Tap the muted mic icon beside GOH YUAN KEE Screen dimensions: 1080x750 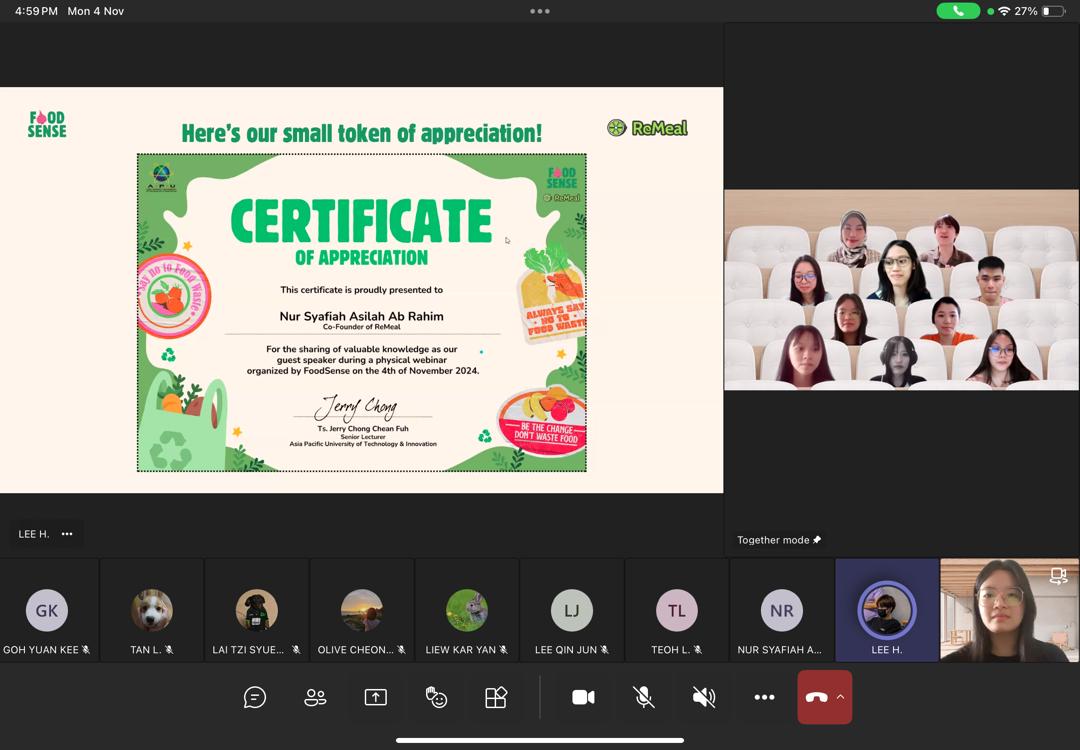[x=86, y=649]
